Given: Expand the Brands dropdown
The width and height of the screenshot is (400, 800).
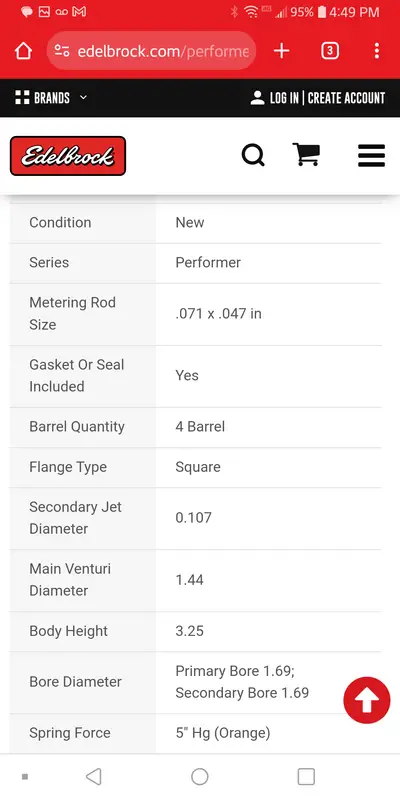Looking at the screenshot, I should (51, 97).
